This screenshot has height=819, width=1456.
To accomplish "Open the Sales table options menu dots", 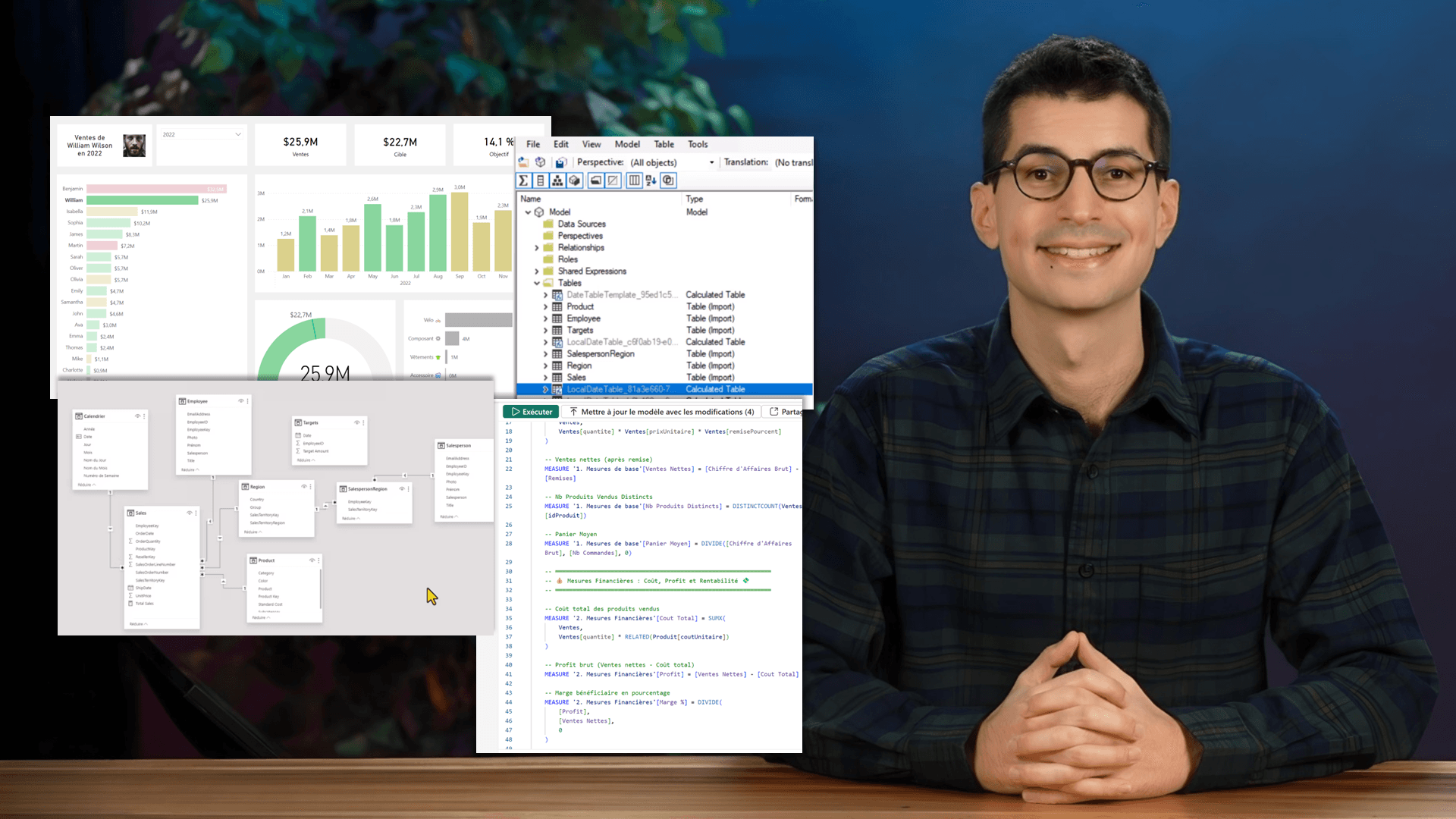I will [x=196, y=513].
